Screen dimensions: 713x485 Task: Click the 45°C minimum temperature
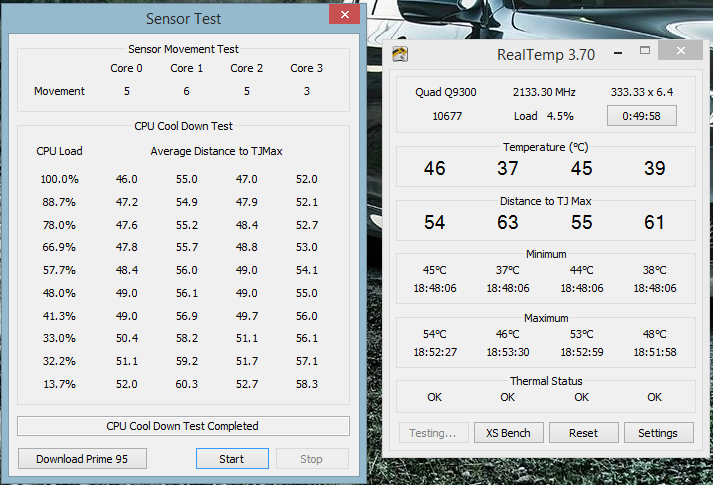coord(435,270)
